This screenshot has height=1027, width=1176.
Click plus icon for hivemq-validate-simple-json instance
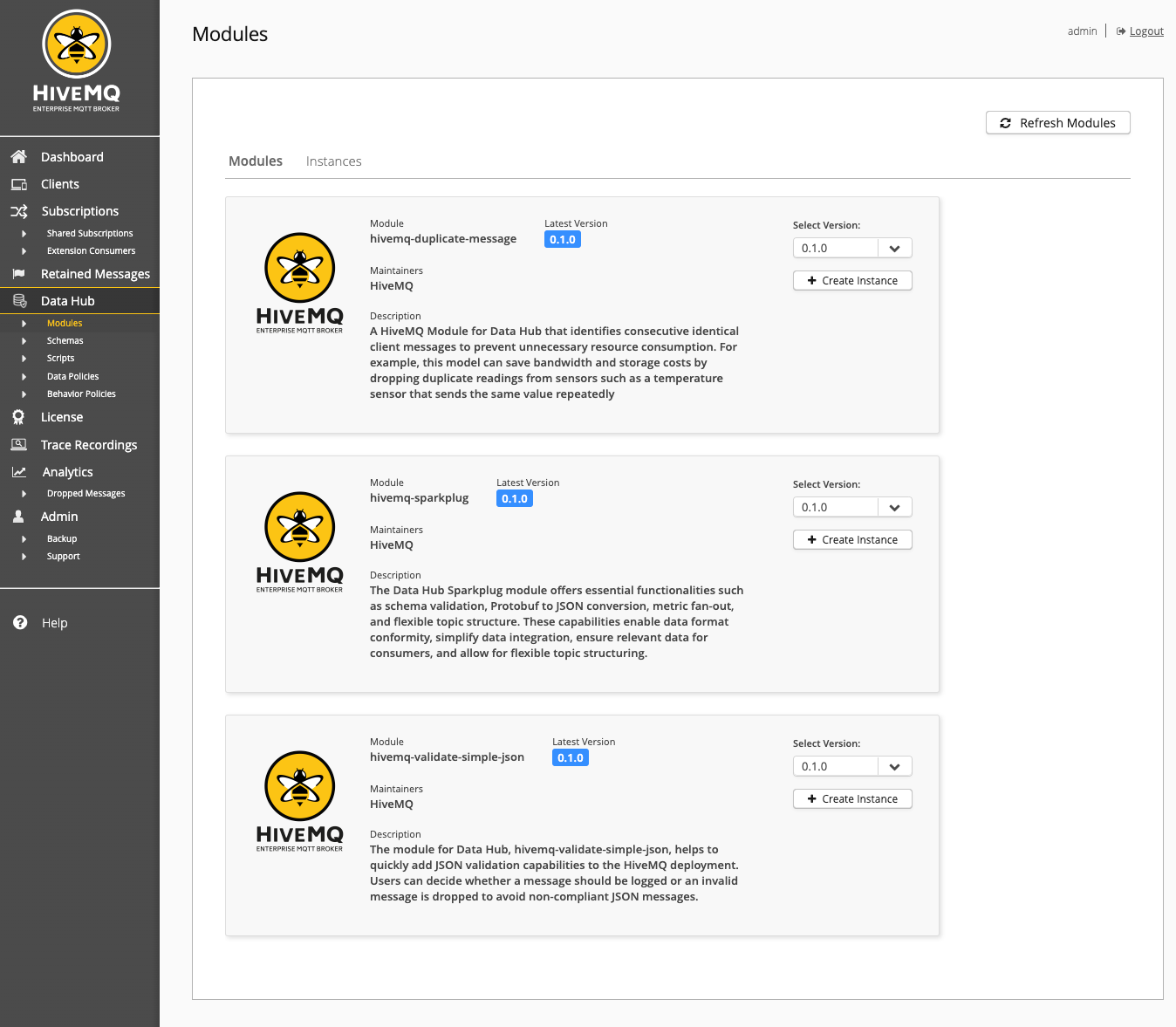(812, 799)
